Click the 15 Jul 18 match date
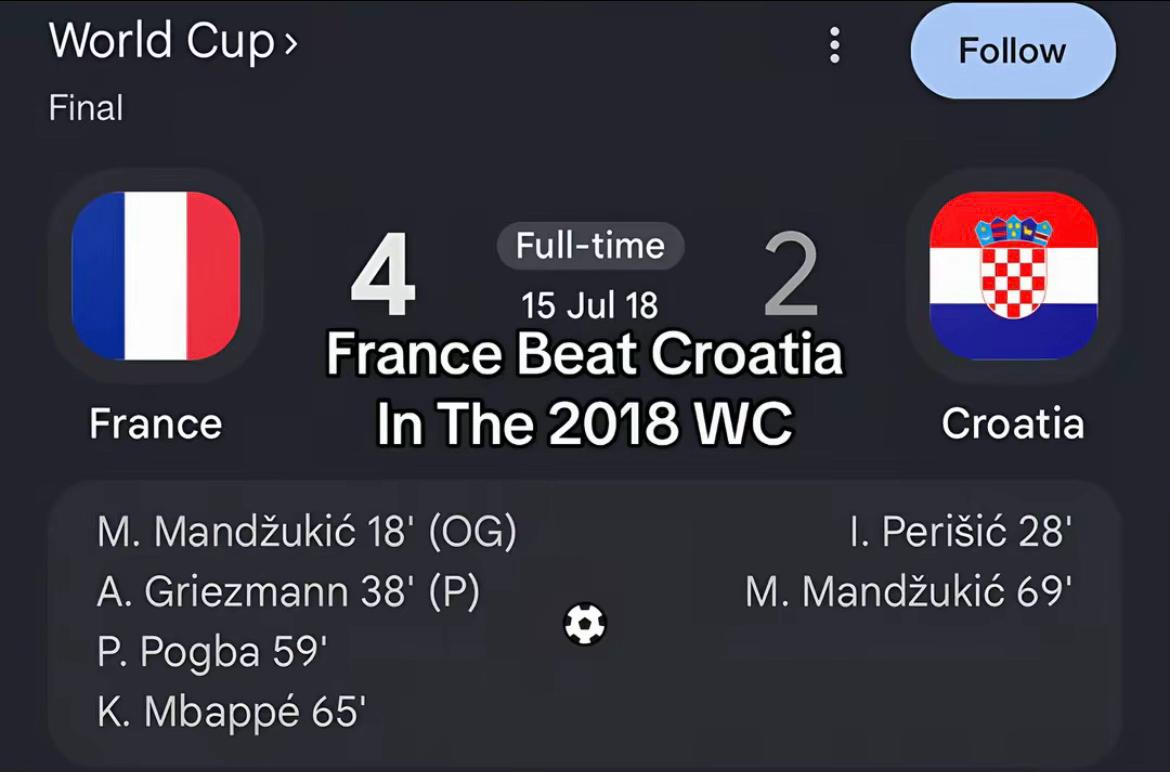The height and width of the screenshot is (772, 1170). click(589, 305)
